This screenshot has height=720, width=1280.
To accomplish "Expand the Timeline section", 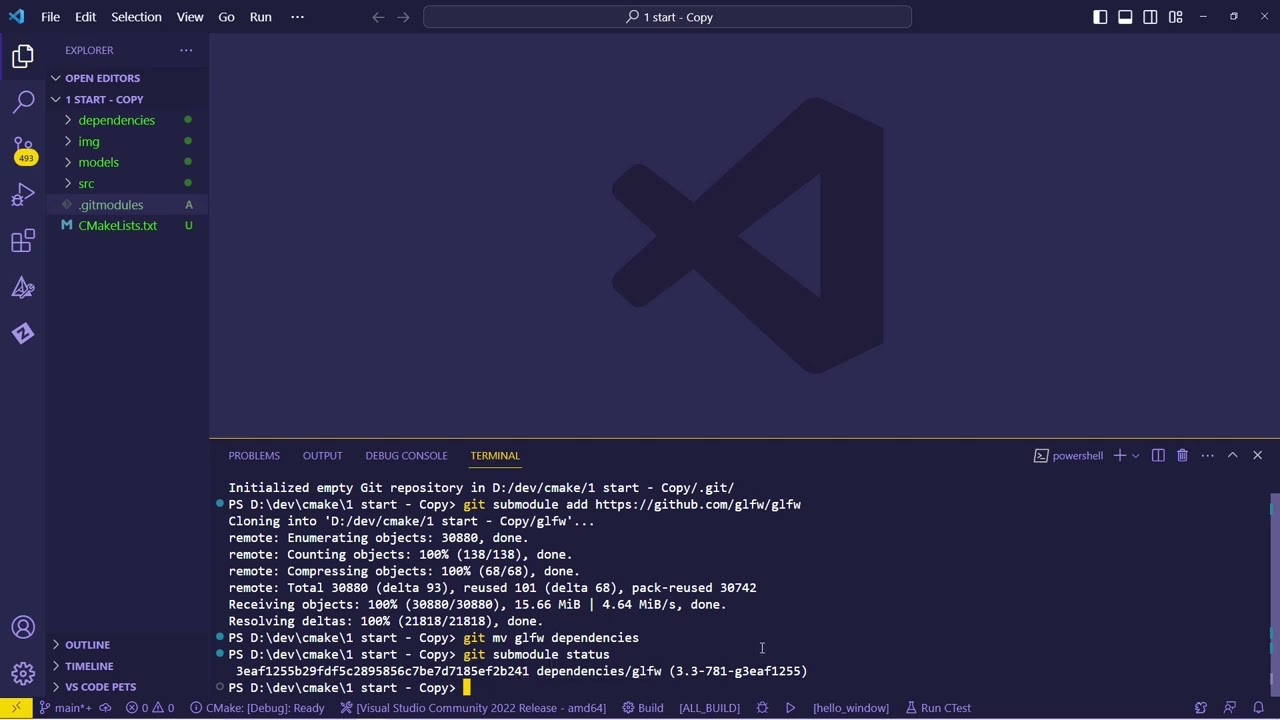I will [x=128, y=666].
